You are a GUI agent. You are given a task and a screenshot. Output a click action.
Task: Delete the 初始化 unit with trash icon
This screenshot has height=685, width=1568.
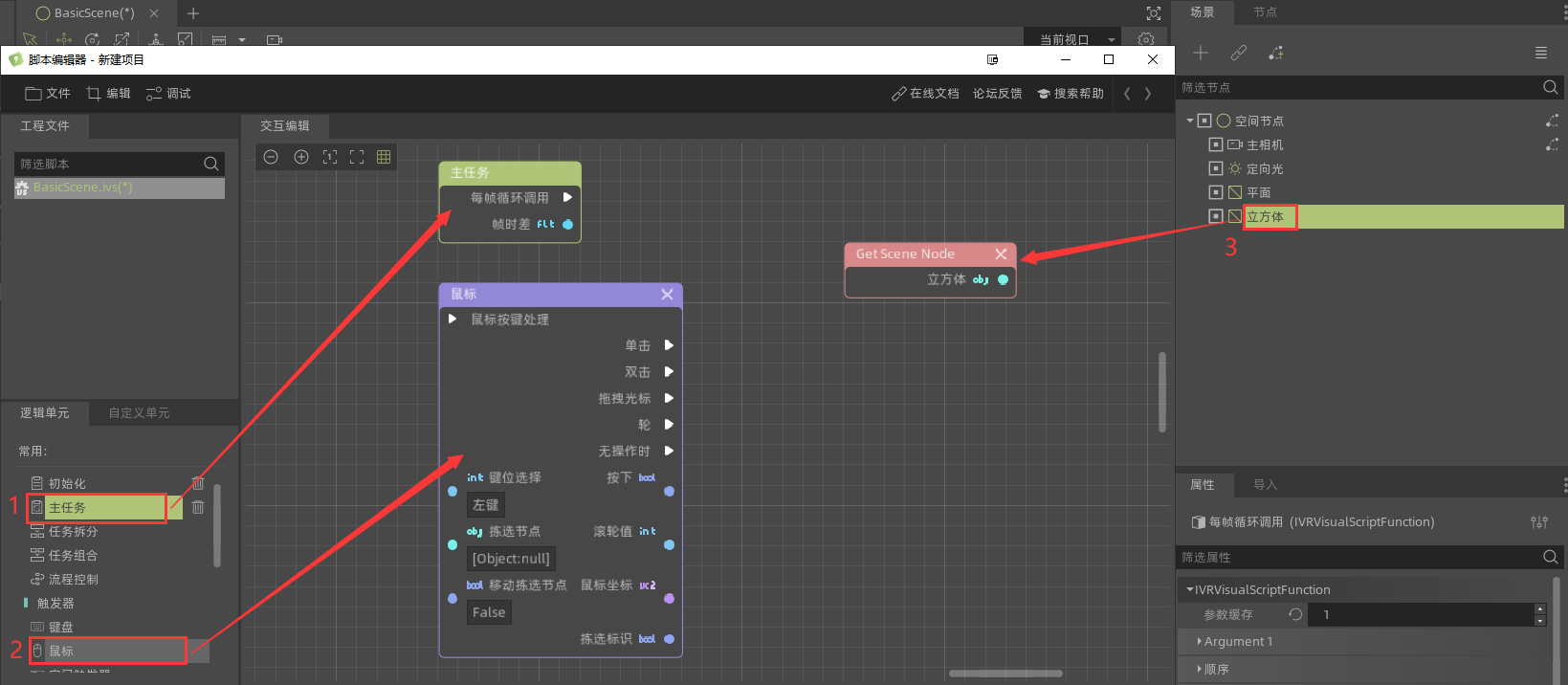(x=198, y=483)
